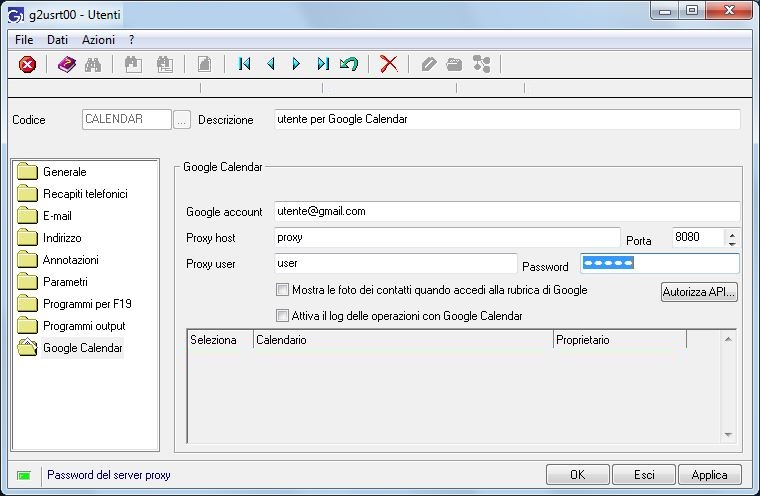Click the red X delete icon
Viewport: 760px width, 496px height.
tap(389, 64)
